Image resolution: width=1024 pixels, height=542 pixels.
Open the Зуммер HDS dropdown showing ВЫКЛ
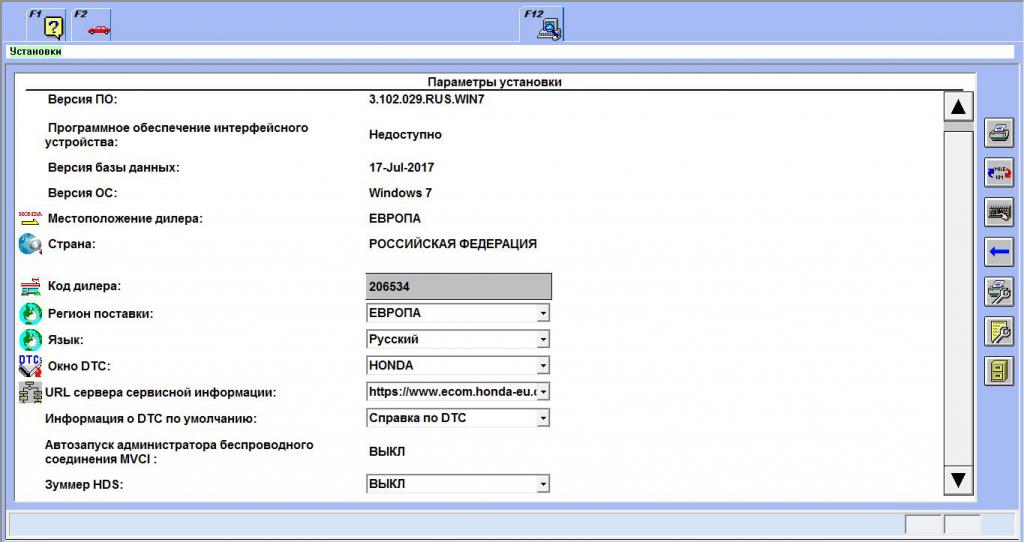[458, 484]
